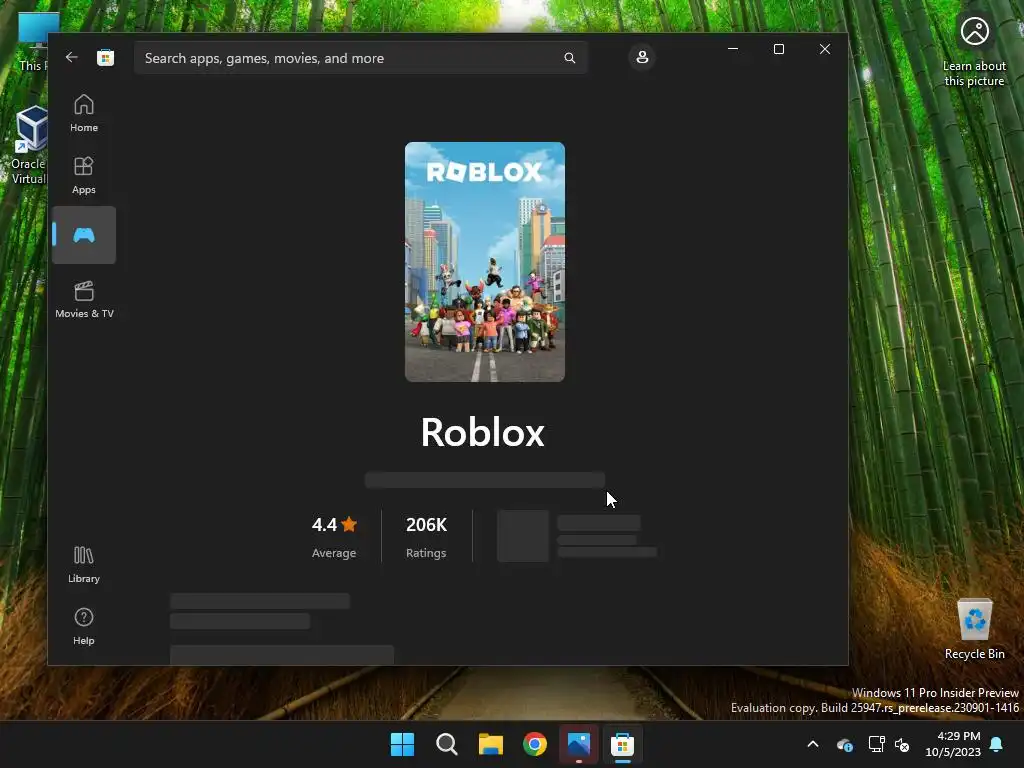
Task: Select the Recycle Bin desktop icon
Action: click(x=974, y=629)
